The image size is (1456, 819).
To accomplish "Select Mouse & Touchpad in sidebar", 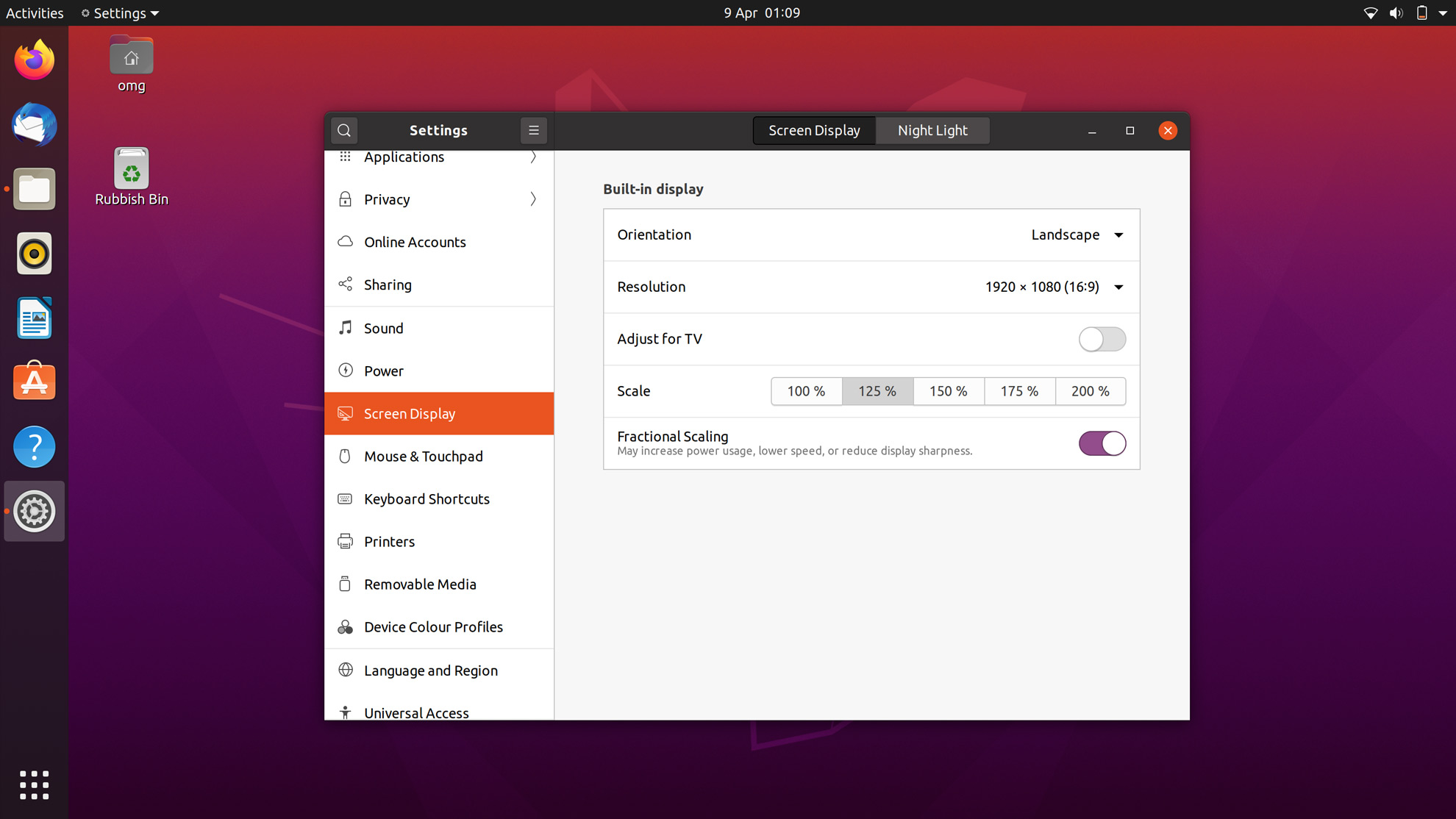I will pos(439,457).
